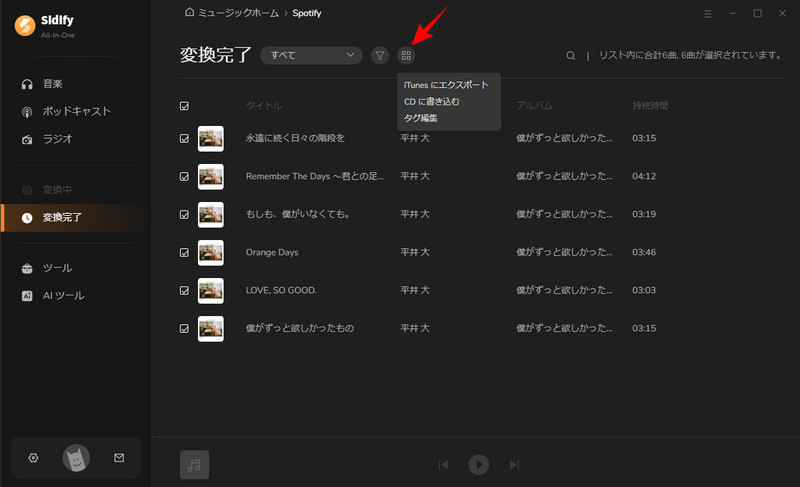Click the filter funnel icon

[380, 56]
